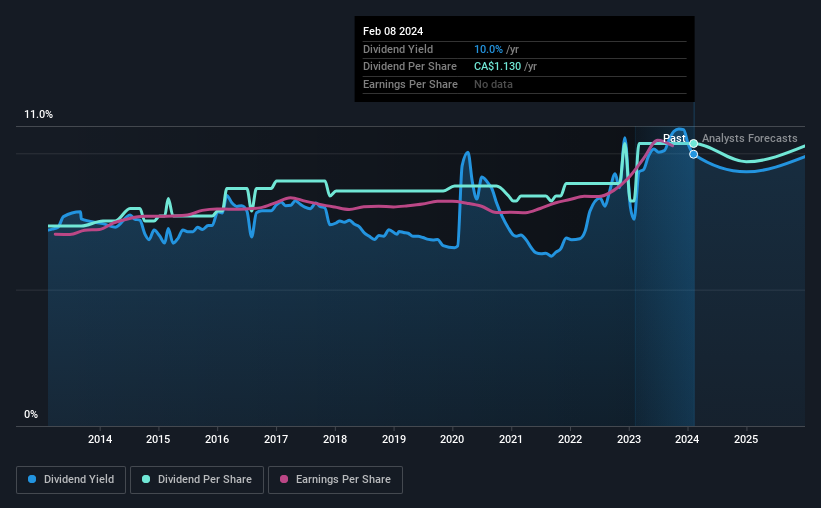Toggle the Earnings Per Share legend button
The image size is (821, 508).
pos(335,480)
